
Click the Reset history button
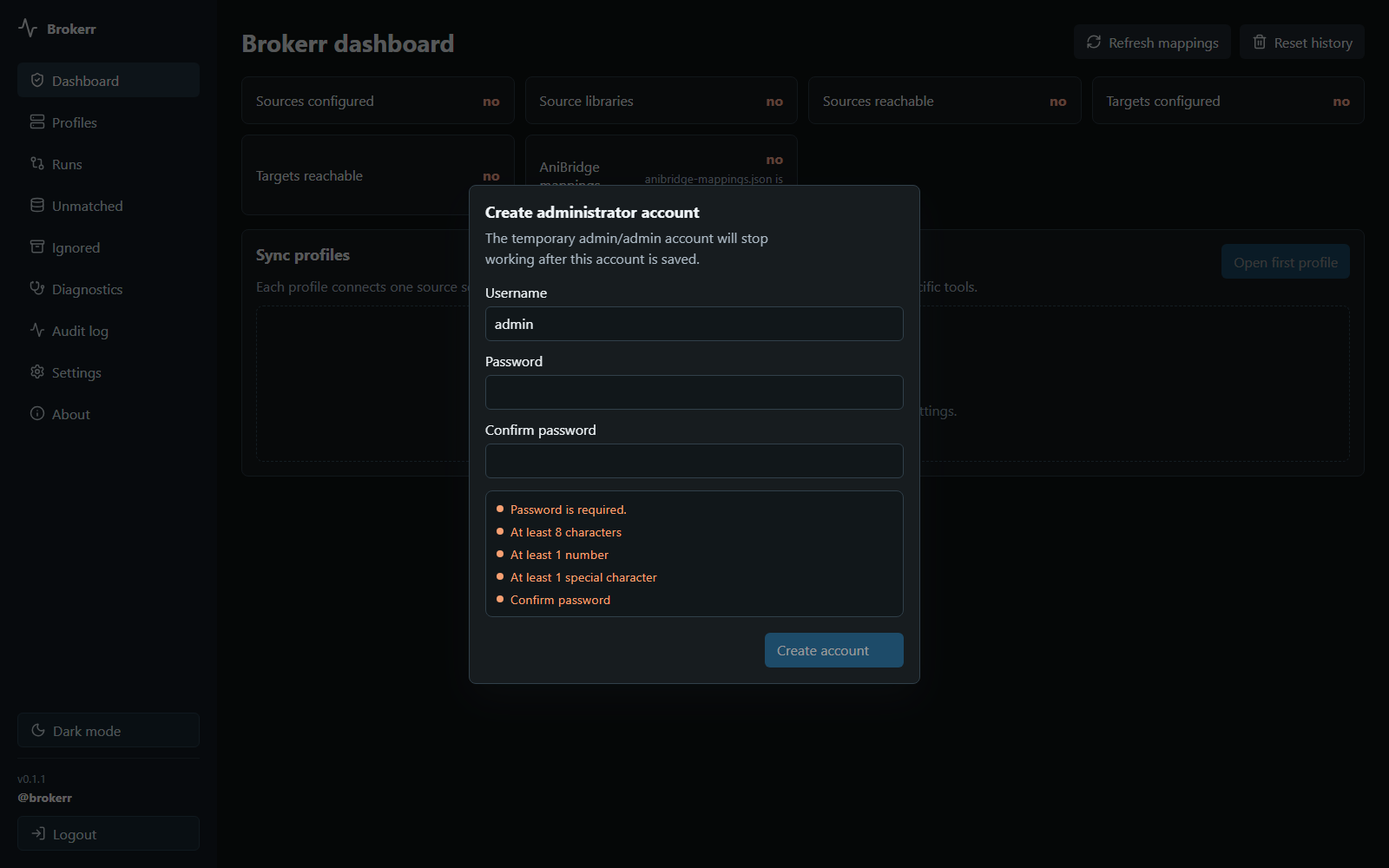[1302, 42]
